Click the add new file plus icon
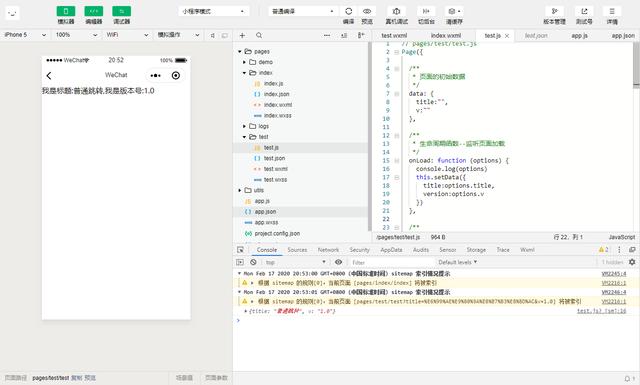 (x=242, y=36)
